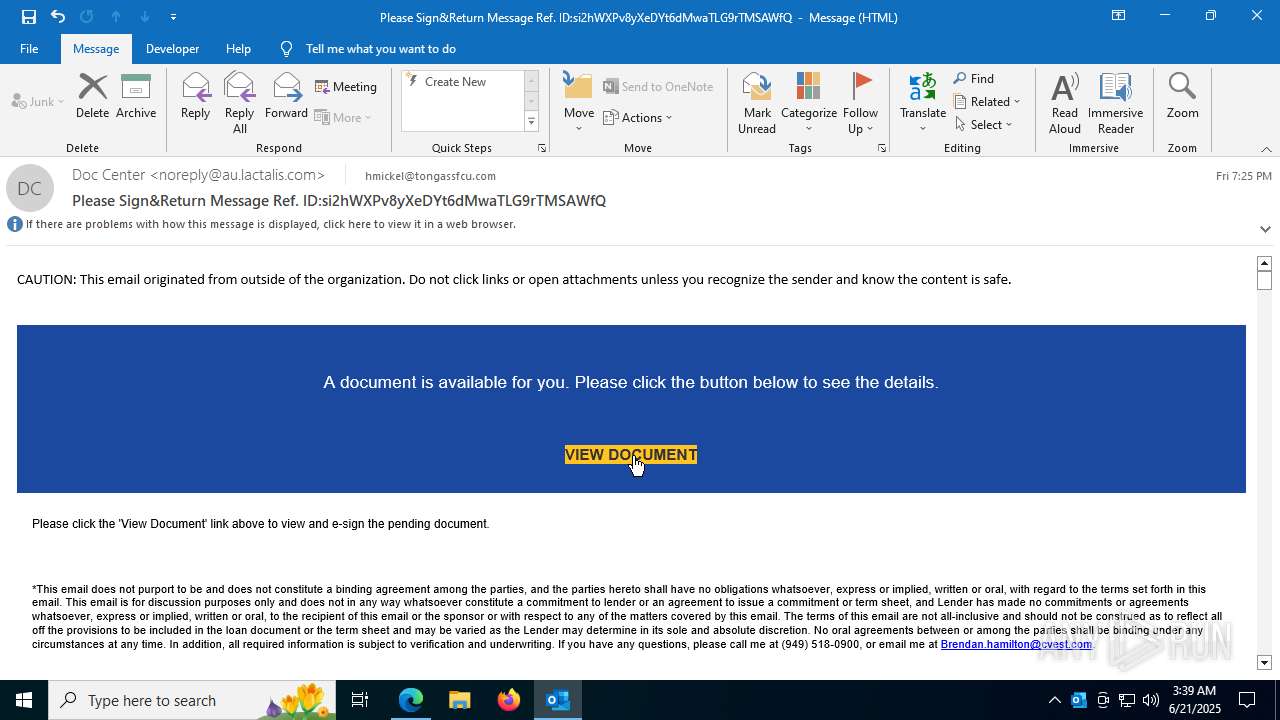Click the VIEW DOCUMENT link
Screen dimensions: 1280x720
(x=631, y=455)
